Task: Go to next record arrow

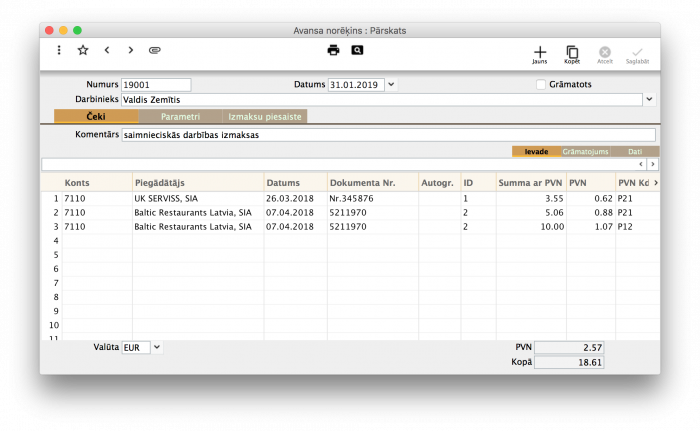Action: click(130, 50)
